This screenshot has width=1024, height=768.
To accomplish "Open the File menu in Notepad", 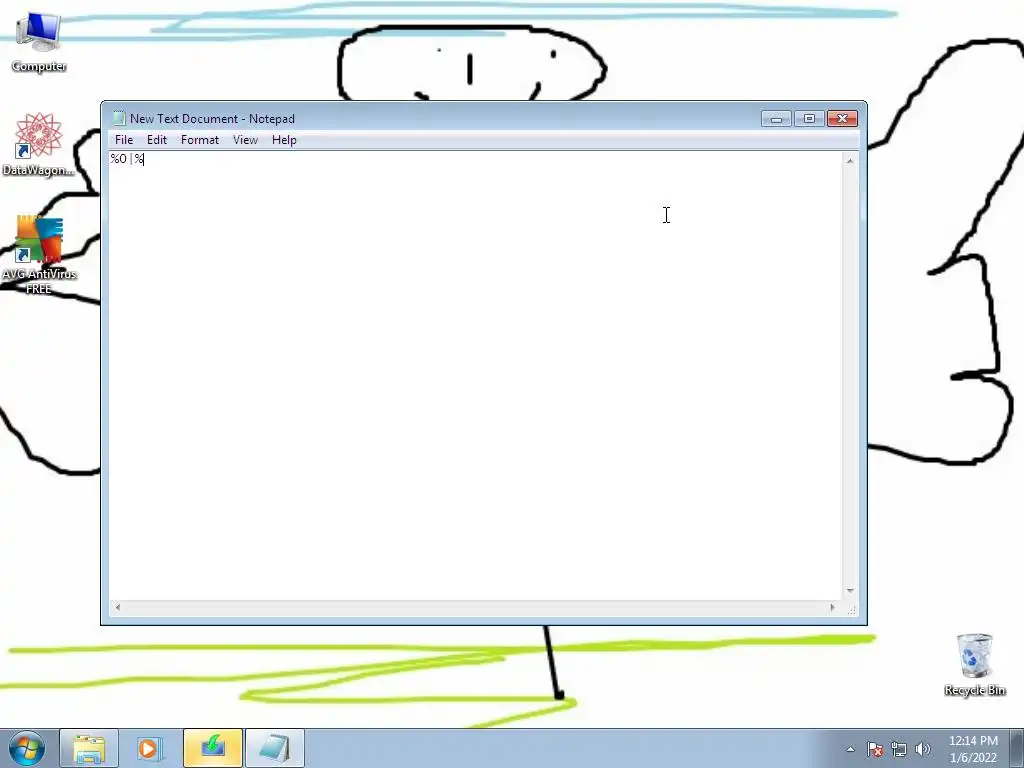I will (x=123, y=140).
